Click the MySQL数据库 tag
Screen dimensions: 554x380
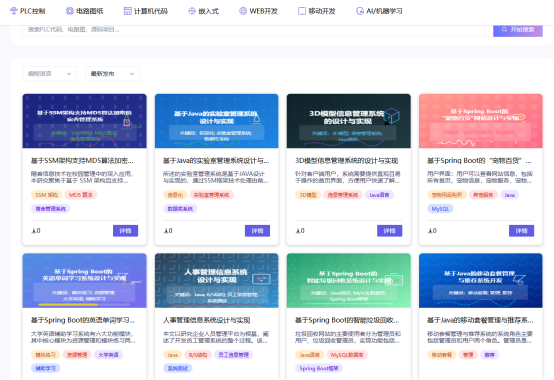click(x=347, y=355)
